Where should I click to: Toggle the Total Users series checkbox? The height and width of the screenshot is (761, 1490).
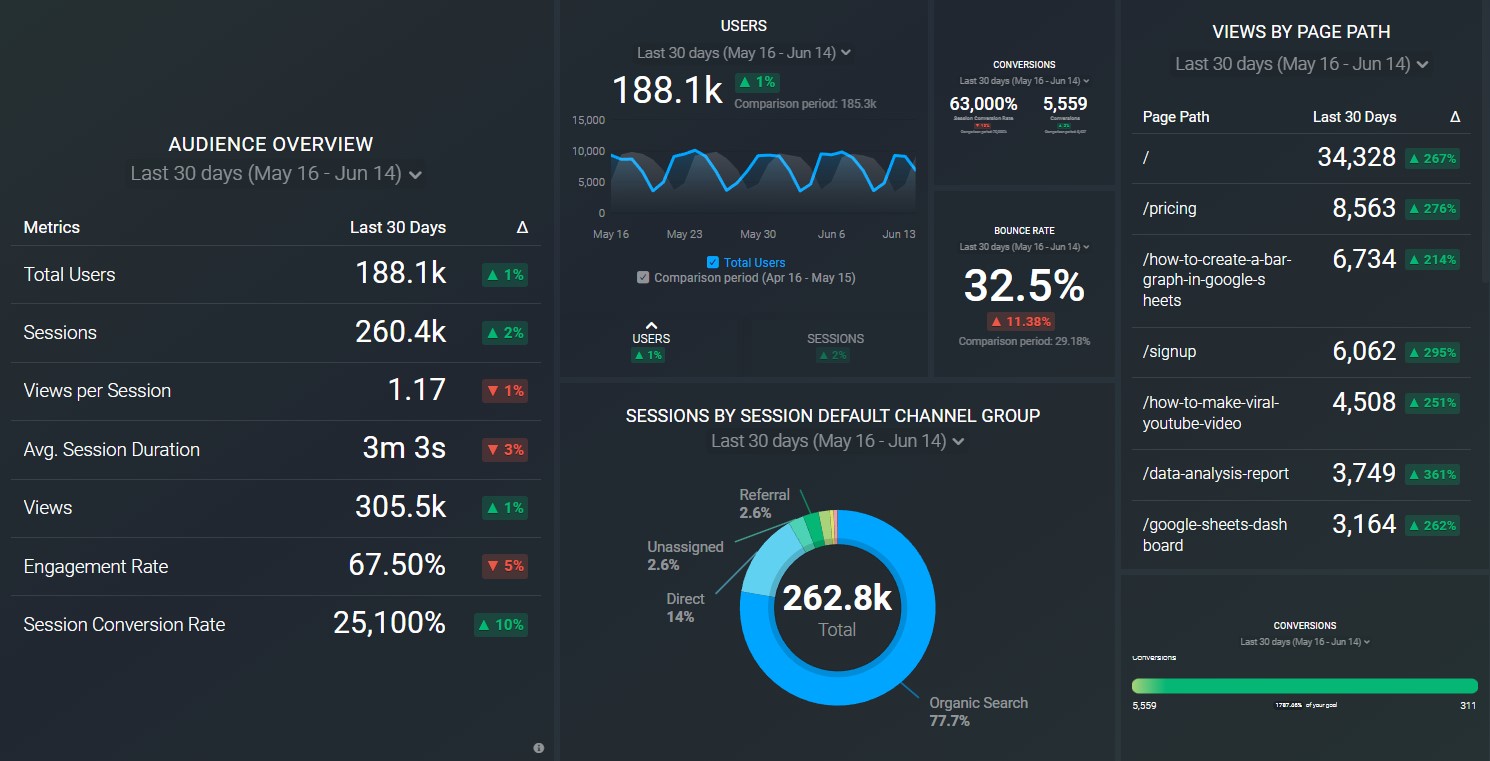(713, 263)
